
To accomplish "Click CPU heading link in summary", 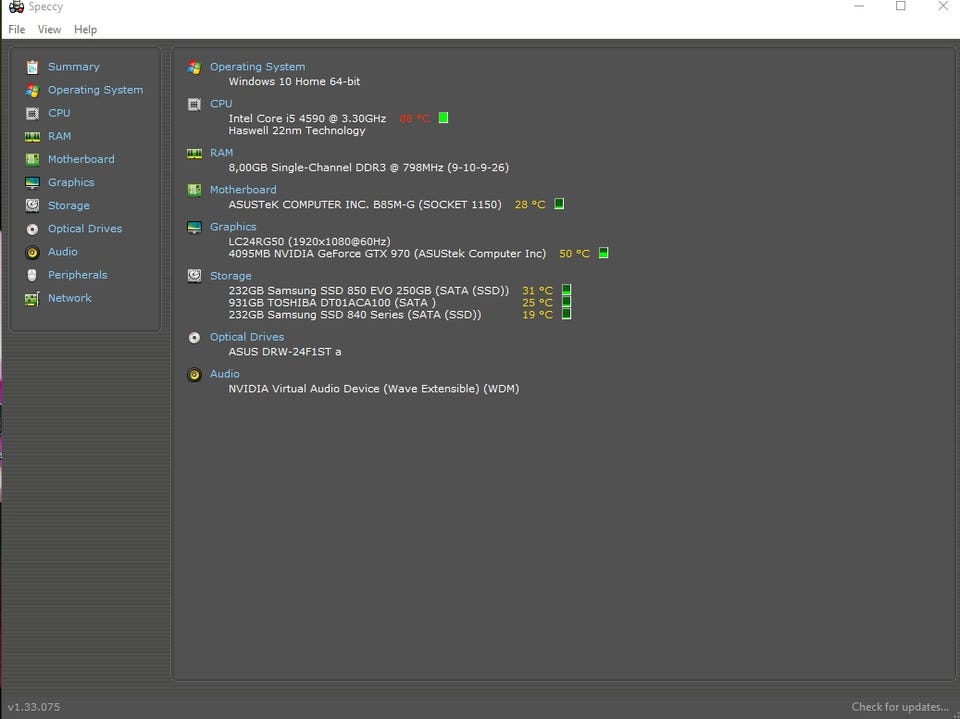I will 221,104.
